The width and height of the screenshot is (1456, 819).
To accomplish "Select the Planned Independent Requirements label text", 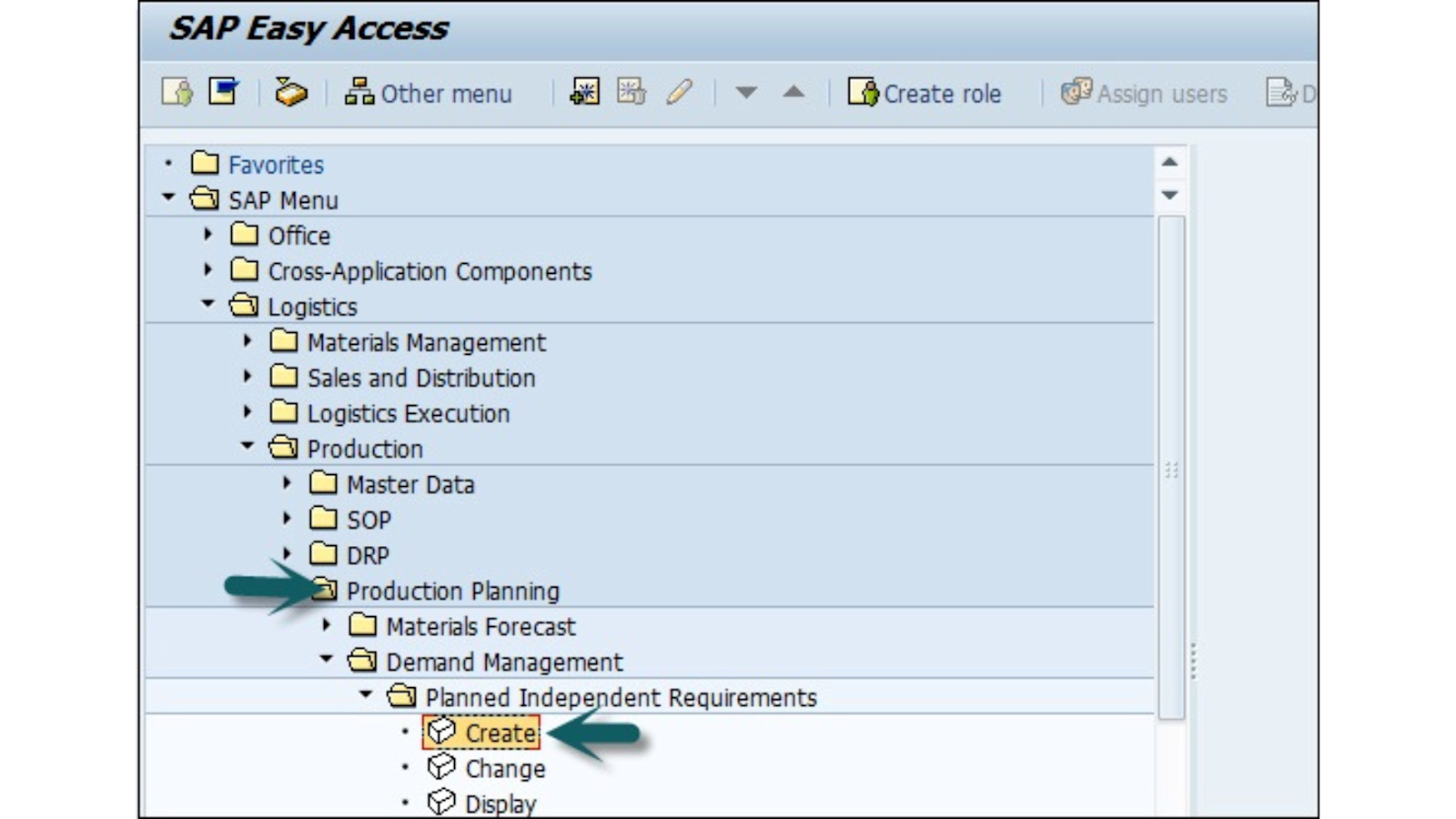I will click(622, 698).
